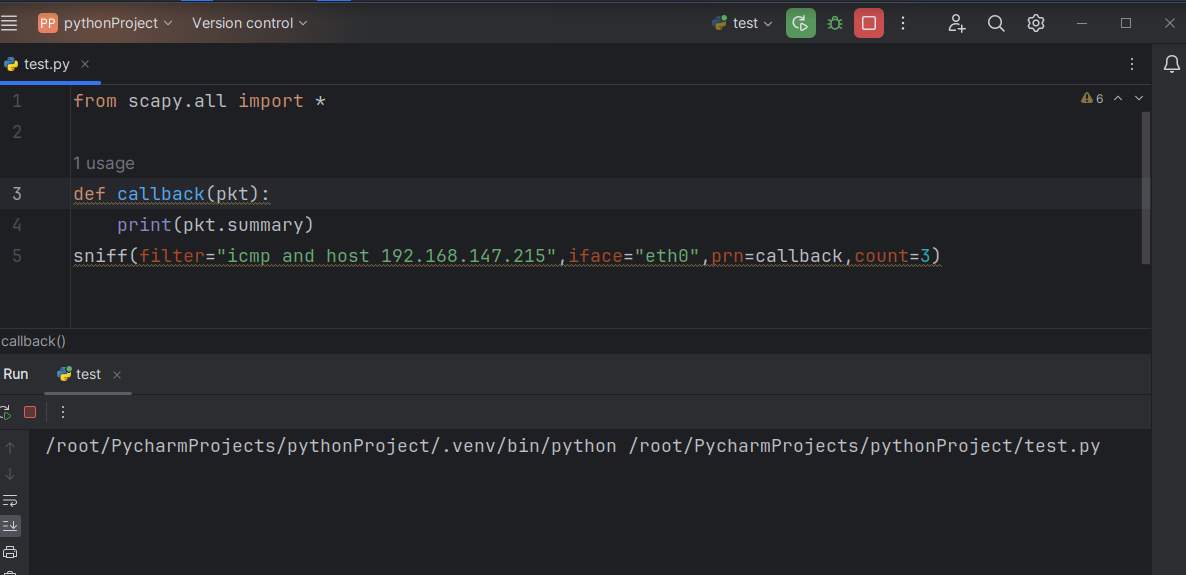Select the test tab in Run panel
This screenshot has height=575, width=1186.
pos(79,374)
